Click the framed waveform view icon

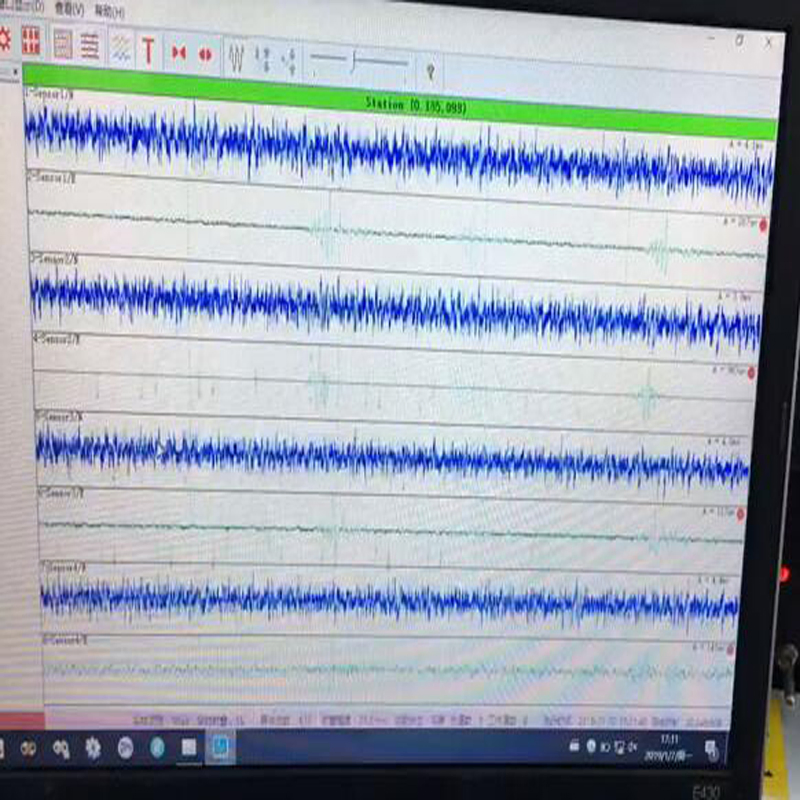pos(62,42)
